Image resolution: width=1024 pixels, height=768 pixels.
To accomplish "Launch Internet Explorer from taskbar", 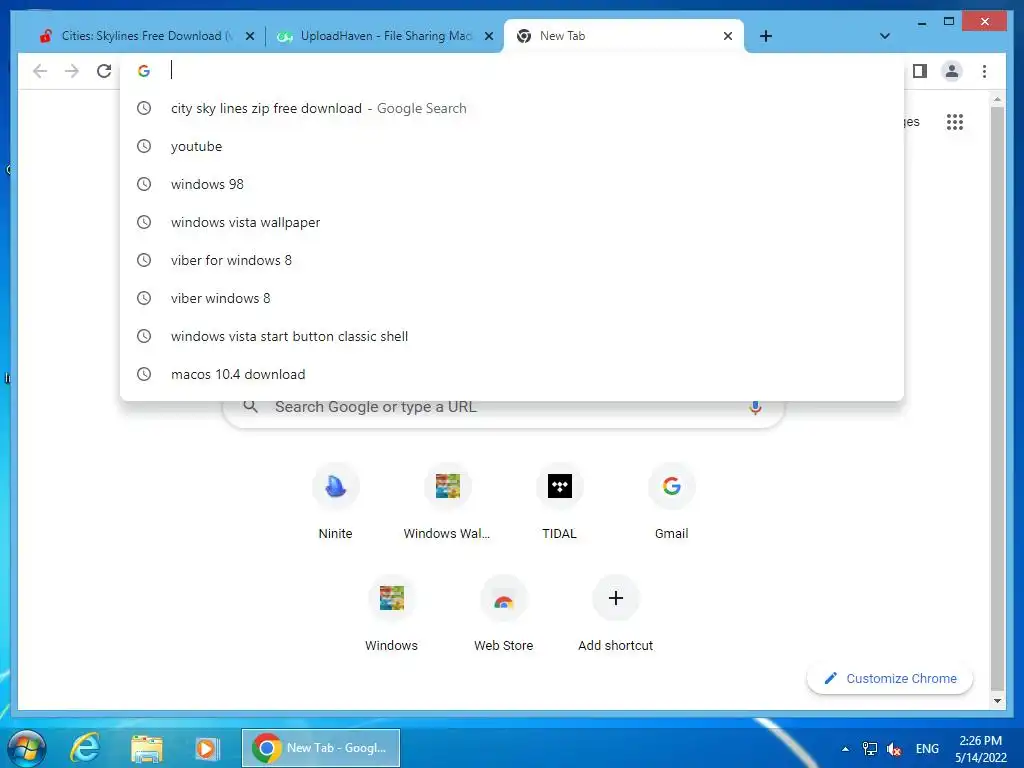I will point(86,748).
